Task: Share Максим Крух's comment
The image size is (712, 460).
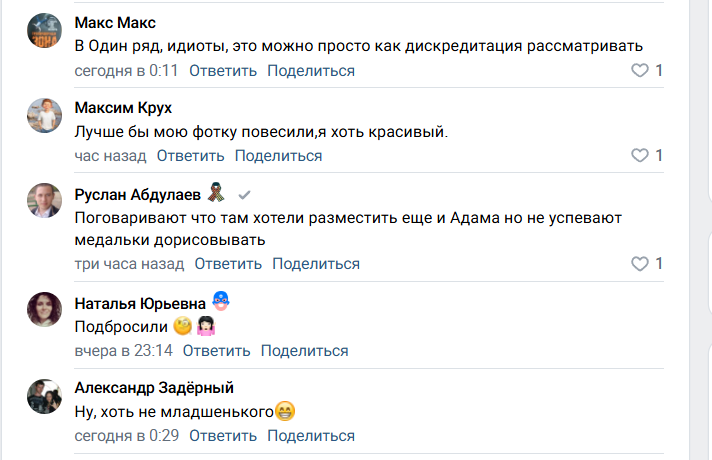Action: click(x=278, y=156)
